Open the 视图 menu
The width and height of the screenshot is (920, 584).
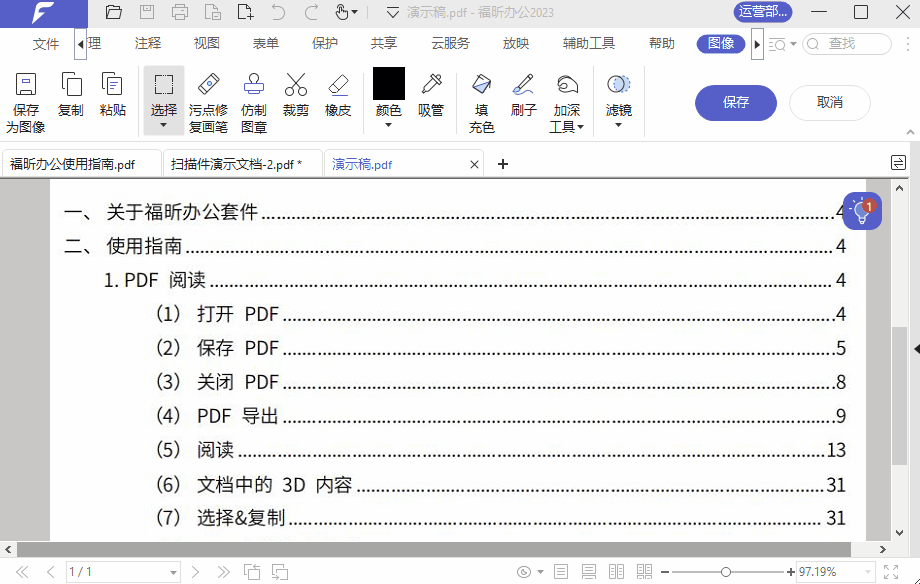coord(206,43)
